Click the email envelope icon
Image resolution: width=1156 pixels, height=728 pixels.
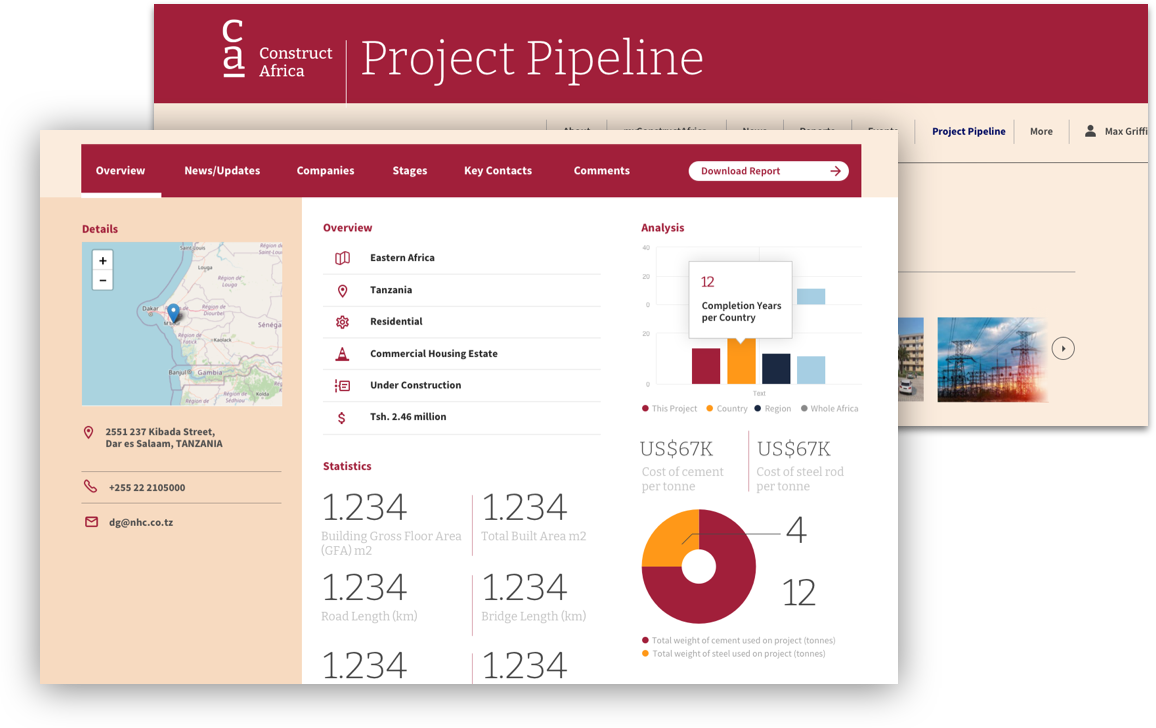[91, 522]
